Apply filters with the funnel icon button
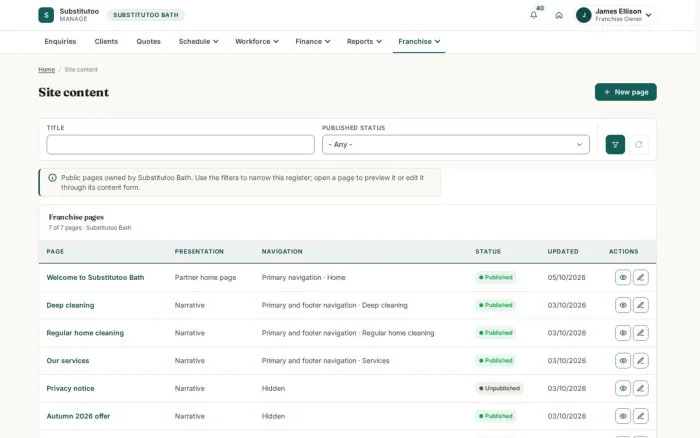Viewport: 700px width, 438px height. 615,145
